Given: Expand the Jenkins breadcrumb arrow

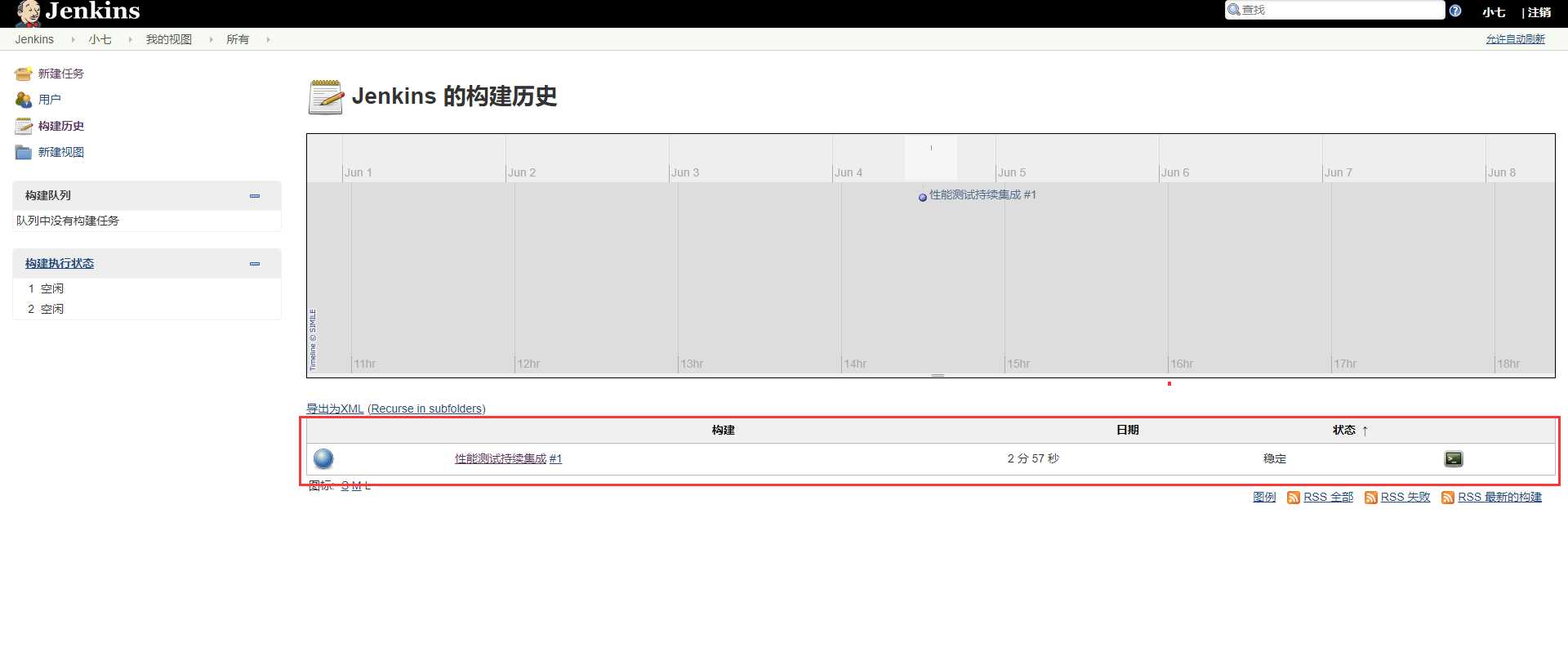Looking at the screenshot, I should click(73, 39).
